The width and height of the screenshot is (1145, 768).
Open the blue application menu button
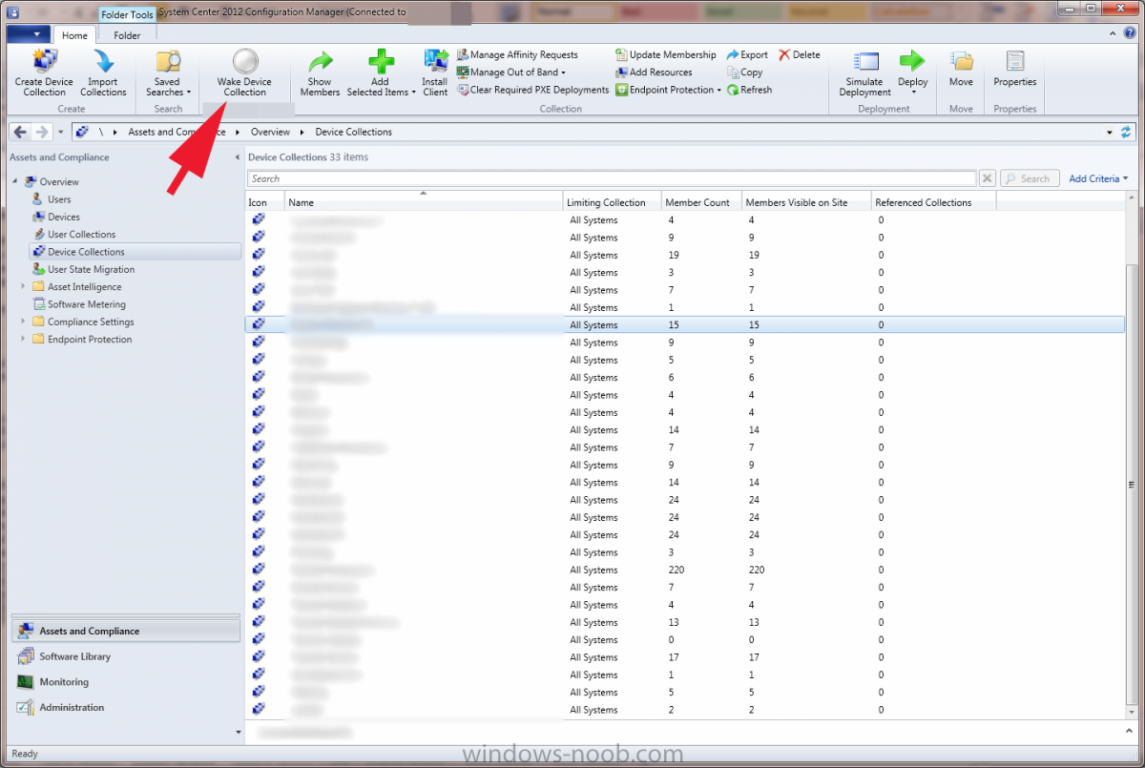pyautogui.click(x=28, y=34)
